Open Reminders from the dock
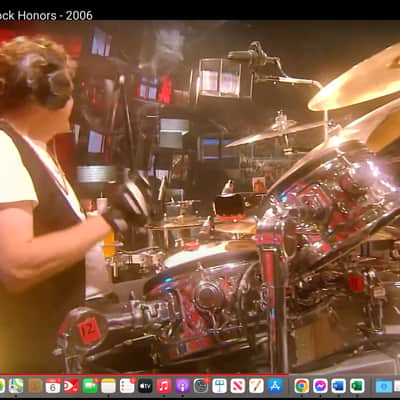The width and height of the screenshot is (400, 400). click(127, 386)
